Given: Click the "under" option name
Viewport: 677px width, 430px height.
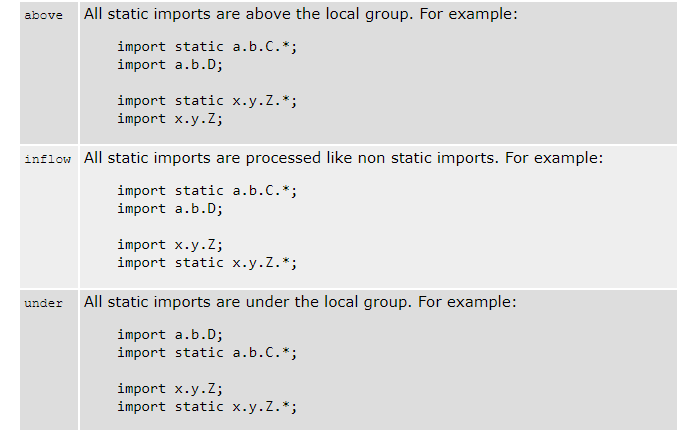Looking at the screenshot, I should 43,304.
